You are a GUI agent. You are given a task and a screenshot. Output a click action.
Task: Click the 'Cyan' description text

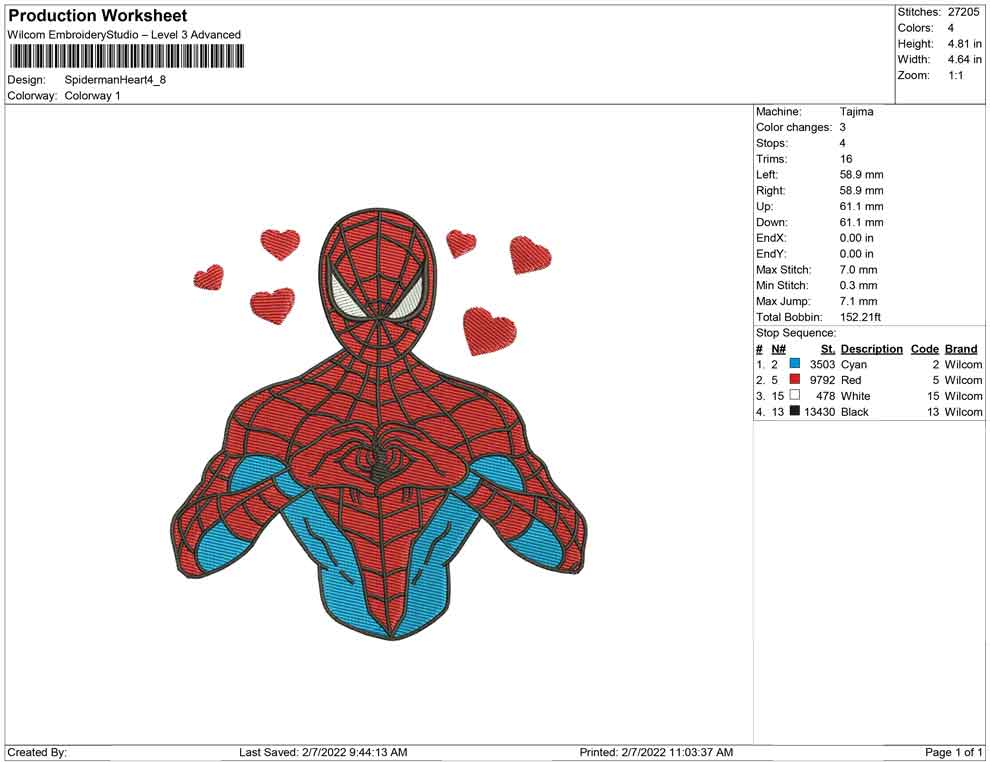854,364
